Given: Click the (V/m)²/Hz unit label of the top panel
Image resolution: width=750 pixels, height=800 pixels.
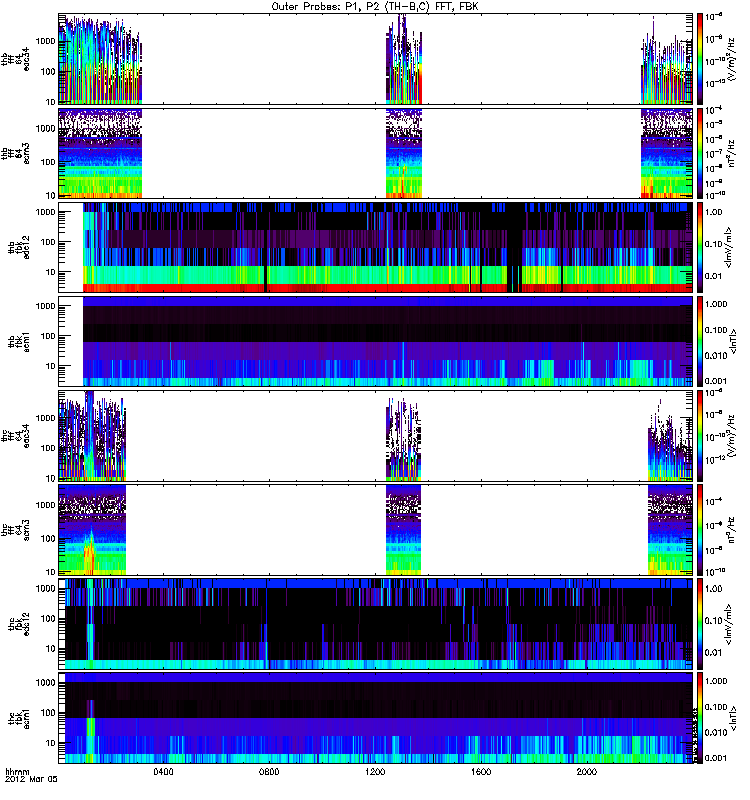Looking at the screenshot, I should click(732, 59).
